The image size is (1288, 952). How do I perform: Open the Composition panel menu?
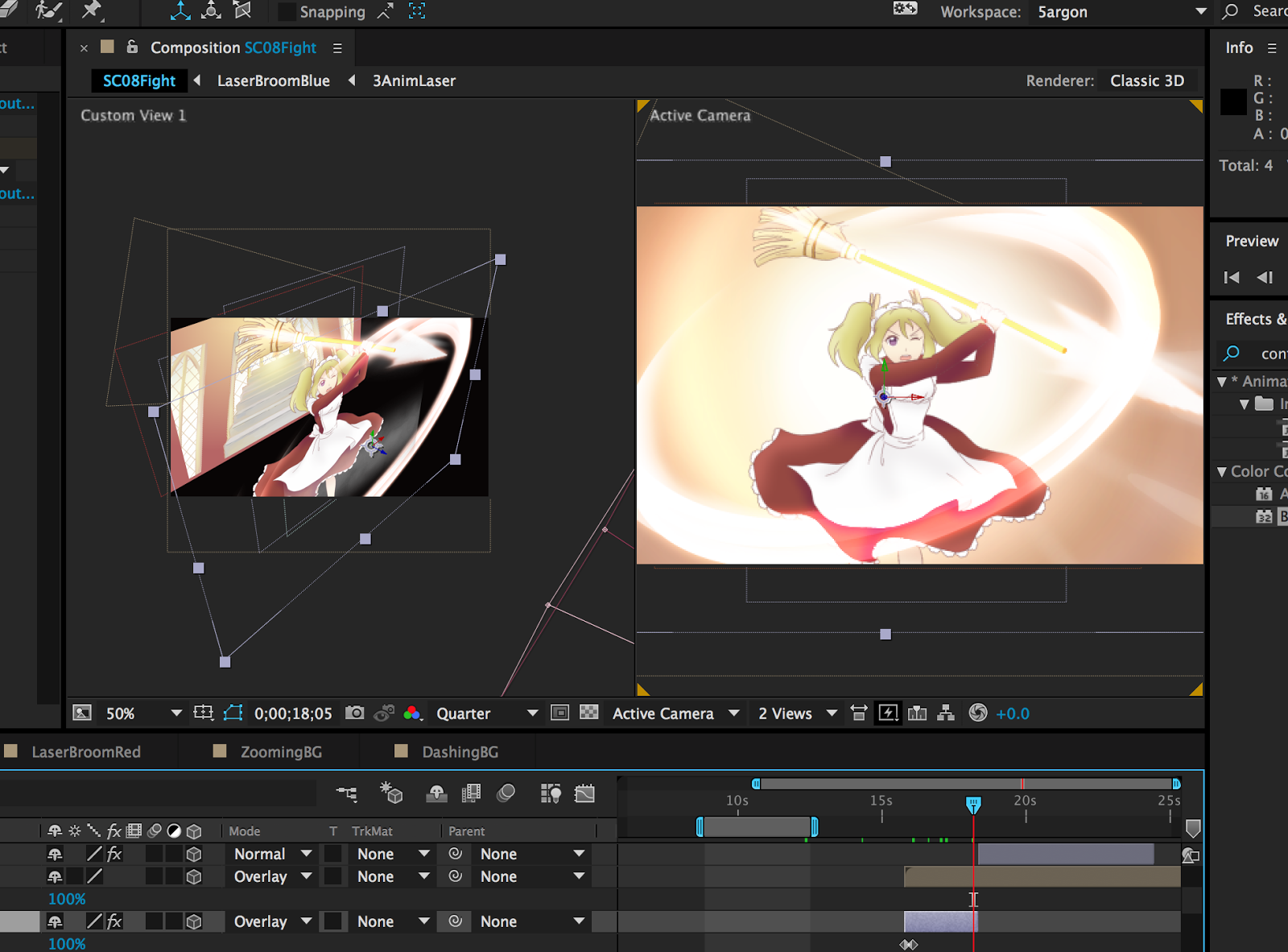pyautogui.click(x=337, y=48)
